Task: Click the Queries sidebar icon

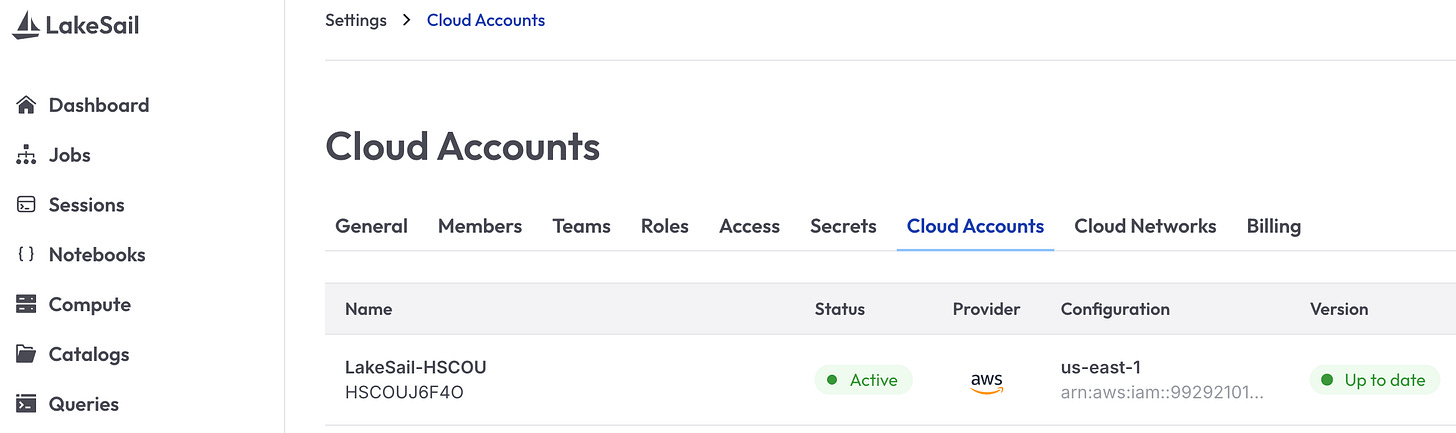Action: click(x=27, y=404)
